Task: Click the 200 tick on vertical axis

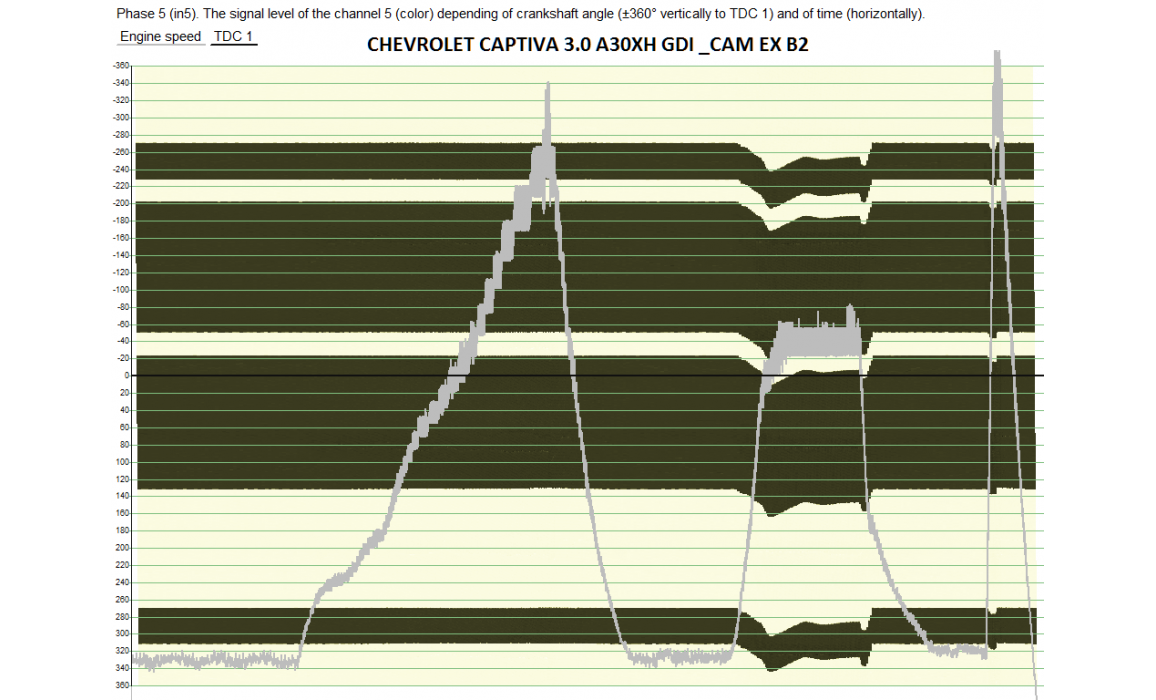Action: 123,548
